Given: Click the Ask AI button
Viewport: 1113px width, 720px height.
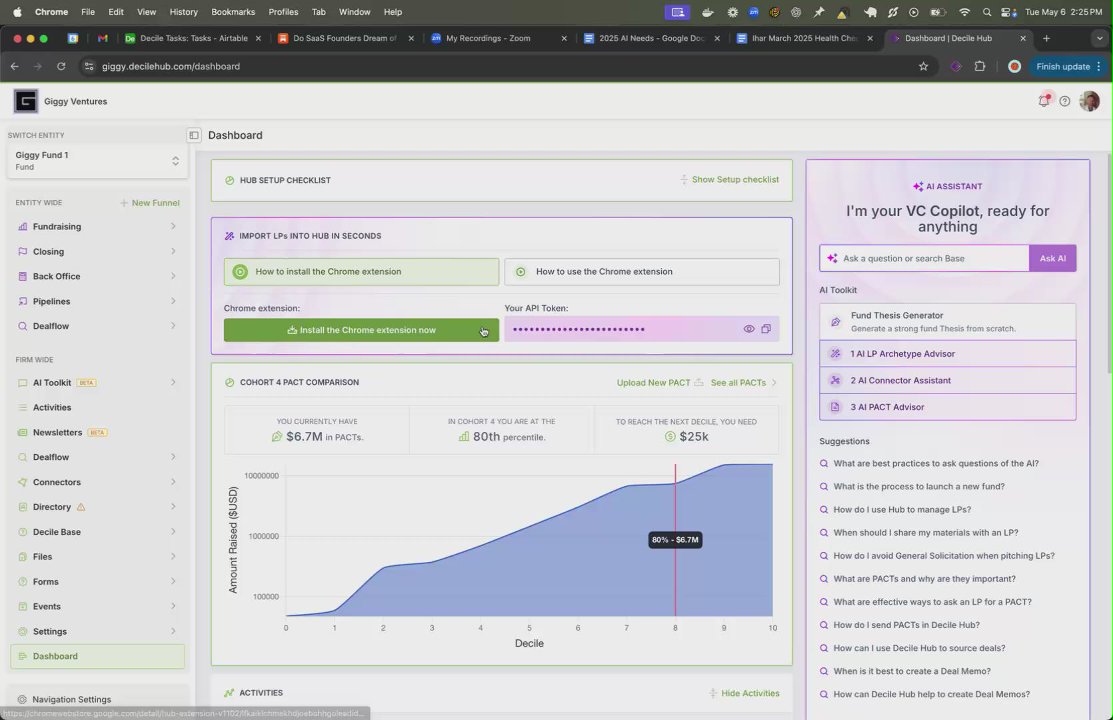Looking at the screenshot, I should tap(1053, 258).
